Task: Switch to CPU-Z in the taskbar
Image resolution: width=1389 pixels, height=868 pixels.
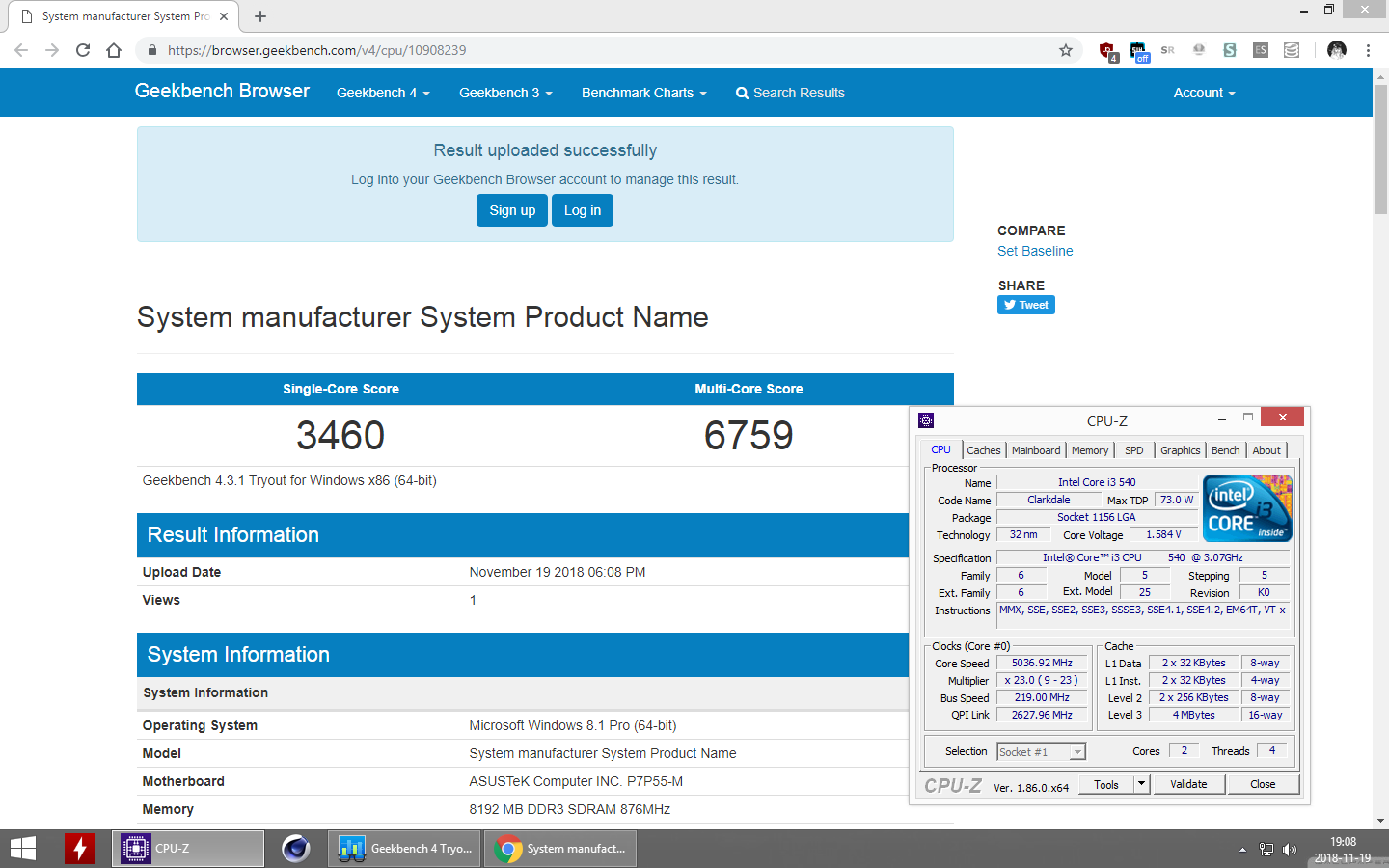Action: pos(188,849)
